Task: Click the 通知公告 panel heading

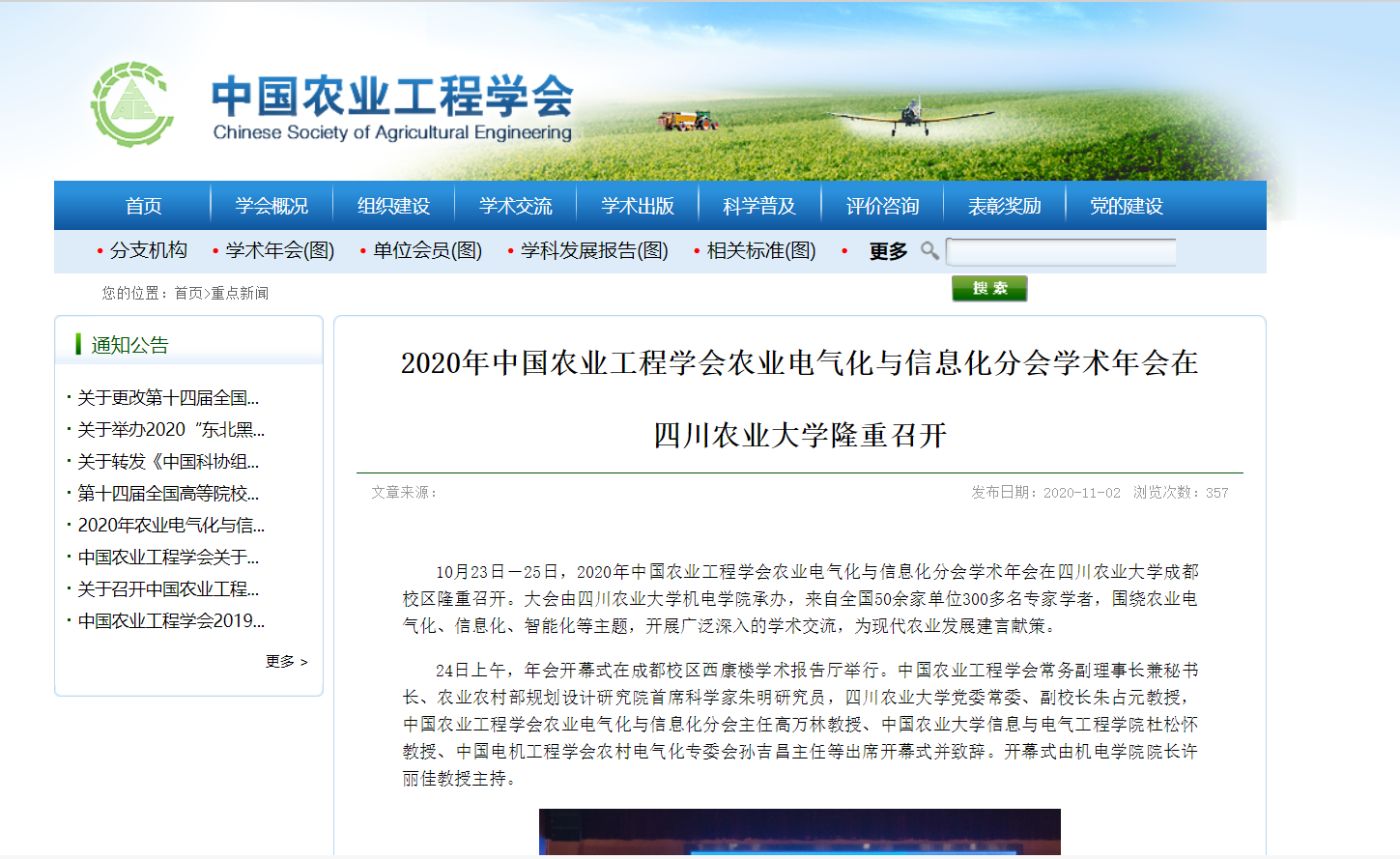Action: [129, 345]
